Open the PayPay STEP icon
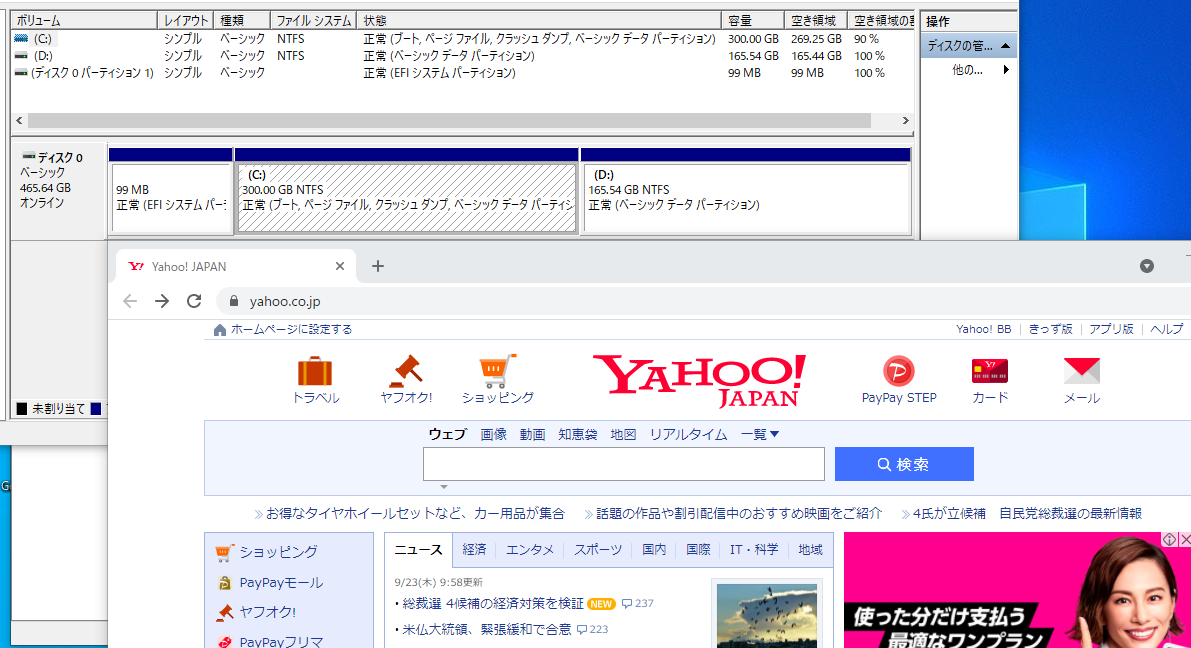This screenshot has width=1191, height=648. pos(899,371)
